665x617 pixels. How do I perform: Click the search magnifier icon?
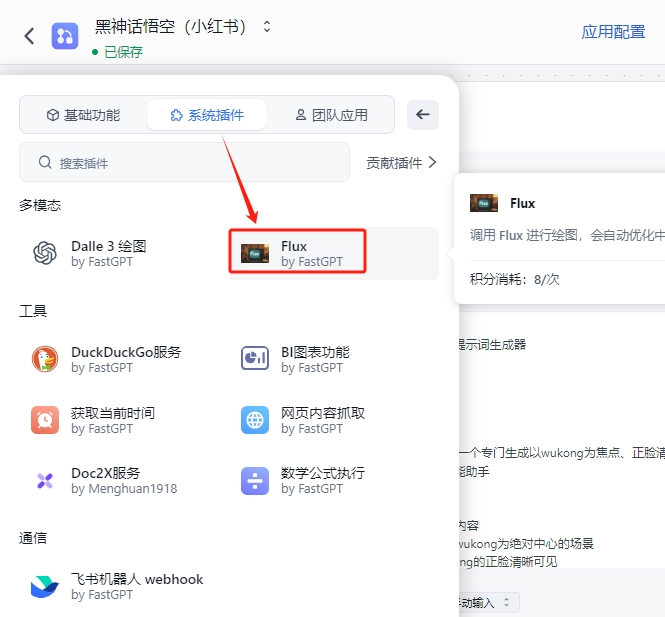pyautogui.click(x=45, y=162)
